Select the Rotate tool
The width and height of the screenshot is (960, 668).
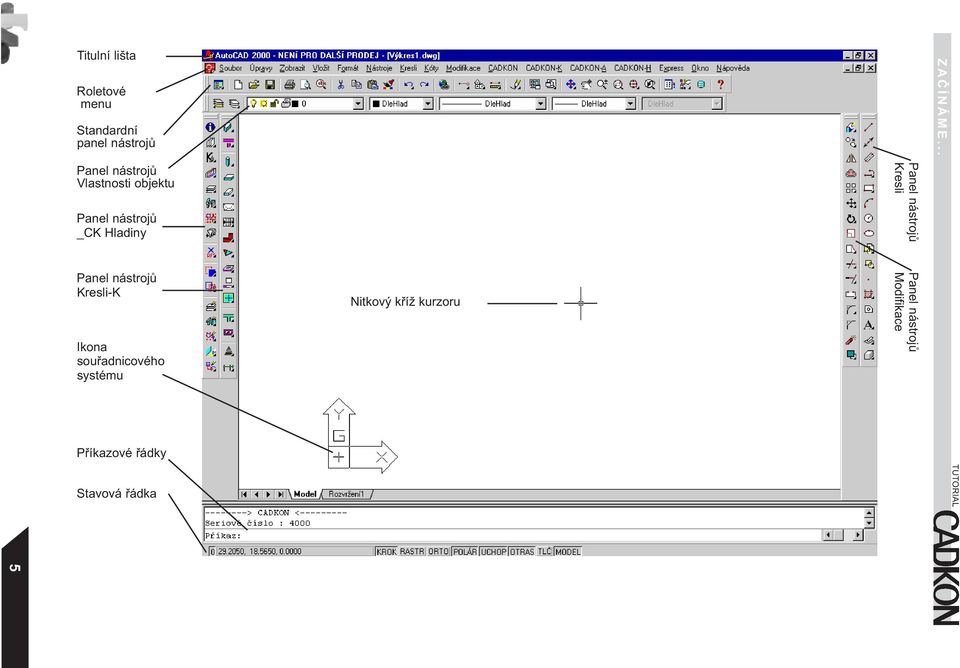851,219
